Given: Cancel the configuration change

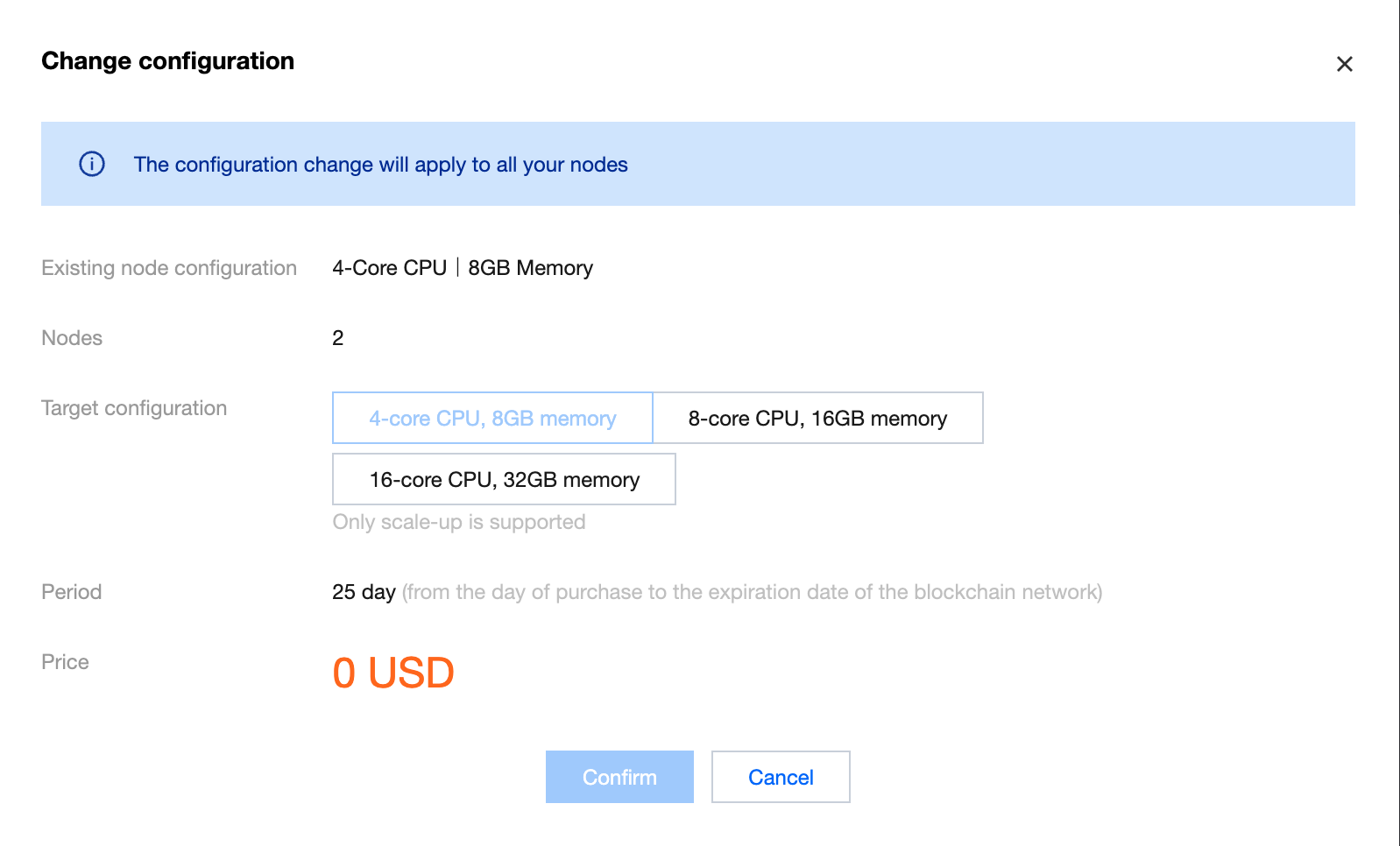Looking at the screenshot, I should (780, 777).
